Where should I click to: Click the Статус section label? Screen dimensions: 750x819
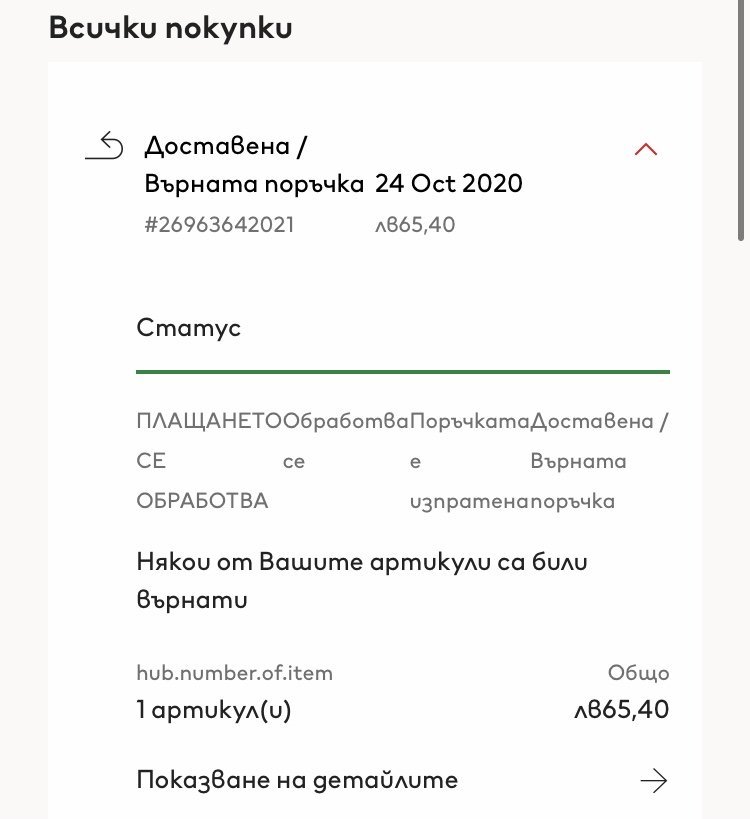(x=189, y=328)
